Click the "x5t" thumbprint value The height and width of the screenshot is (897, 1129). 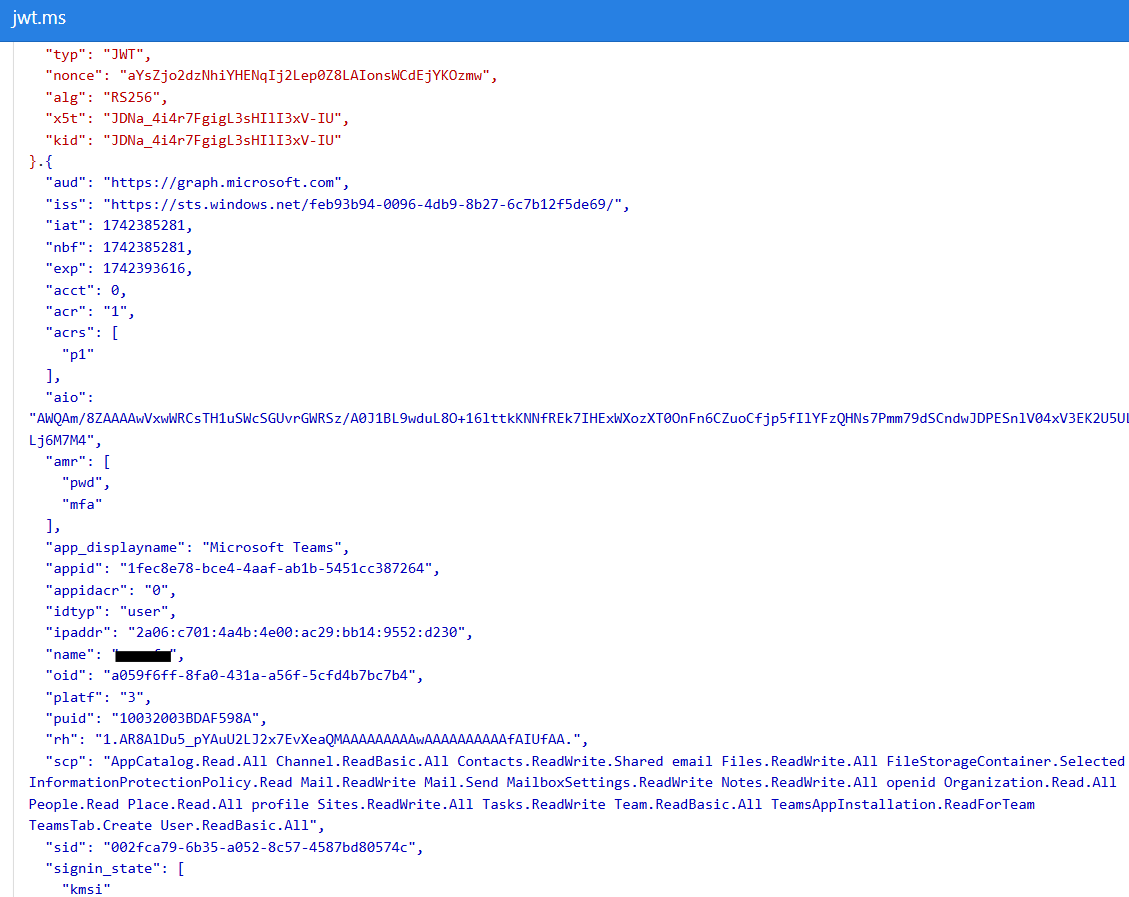click(x=220, y=118)
